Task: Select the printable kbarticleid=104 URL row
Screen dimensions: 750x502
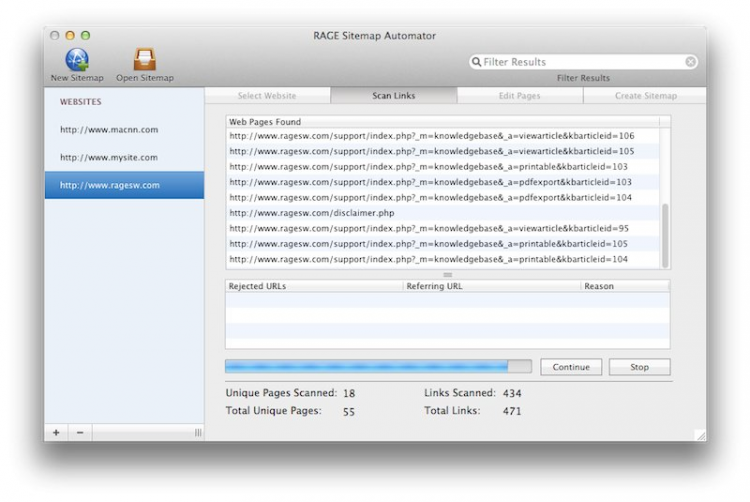Action: 442,259
